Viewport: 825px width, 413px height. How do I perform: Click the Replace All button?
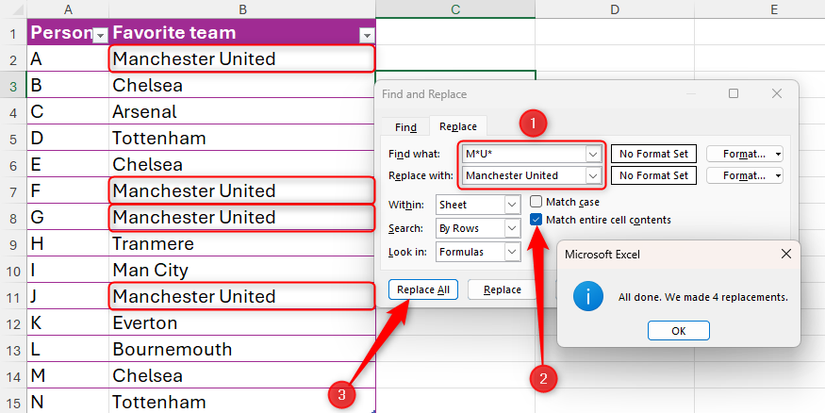(423, 290)
